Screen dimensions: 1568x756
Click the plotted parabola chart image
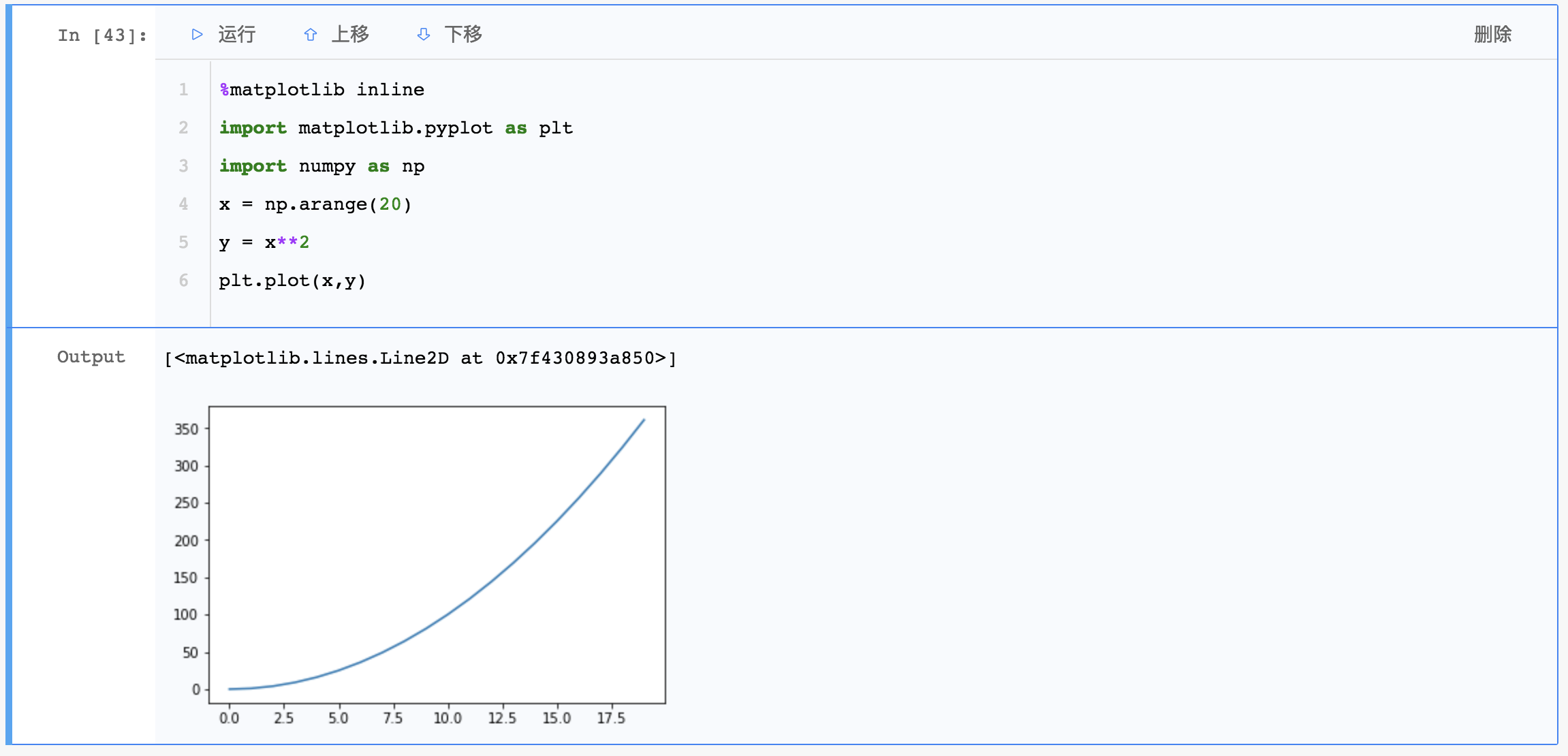click(x=436, y=555)
